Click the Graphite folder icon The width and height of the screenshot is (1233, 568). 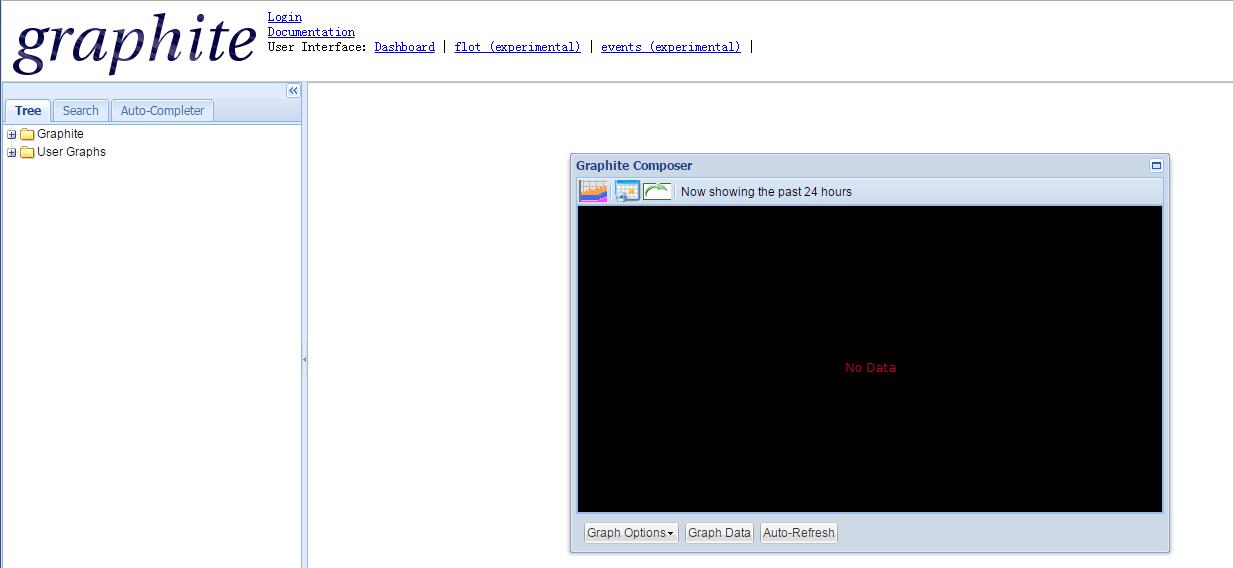click(x=27, y=134)
